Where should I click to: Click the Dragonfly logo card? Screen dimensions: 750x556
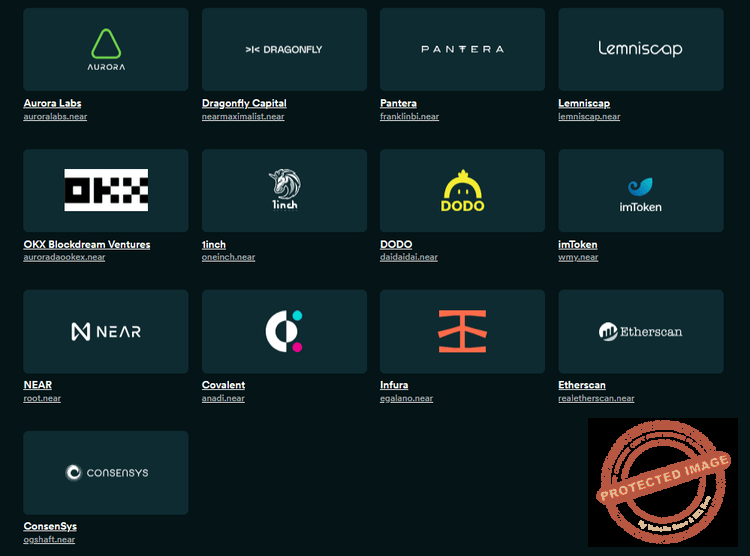point(284,49)
